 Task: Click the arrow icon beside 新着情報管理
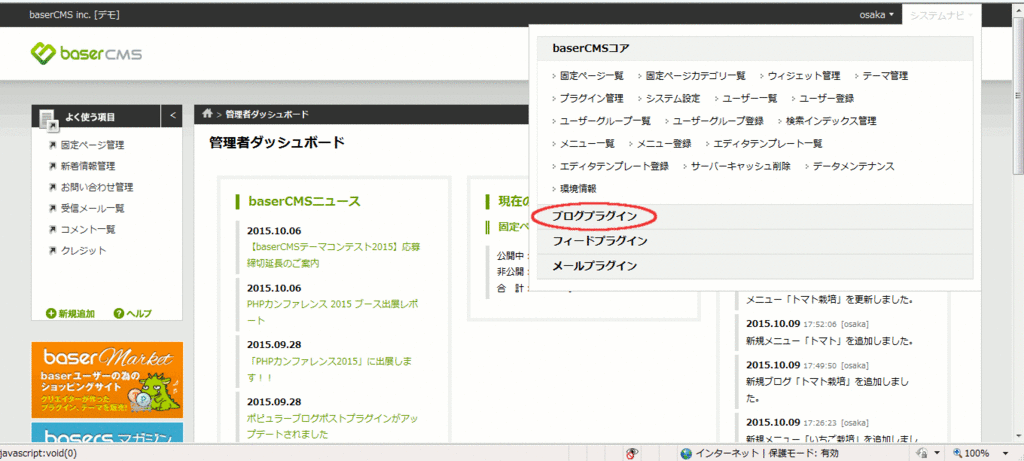pyautogui.click(x=53, y=167)
